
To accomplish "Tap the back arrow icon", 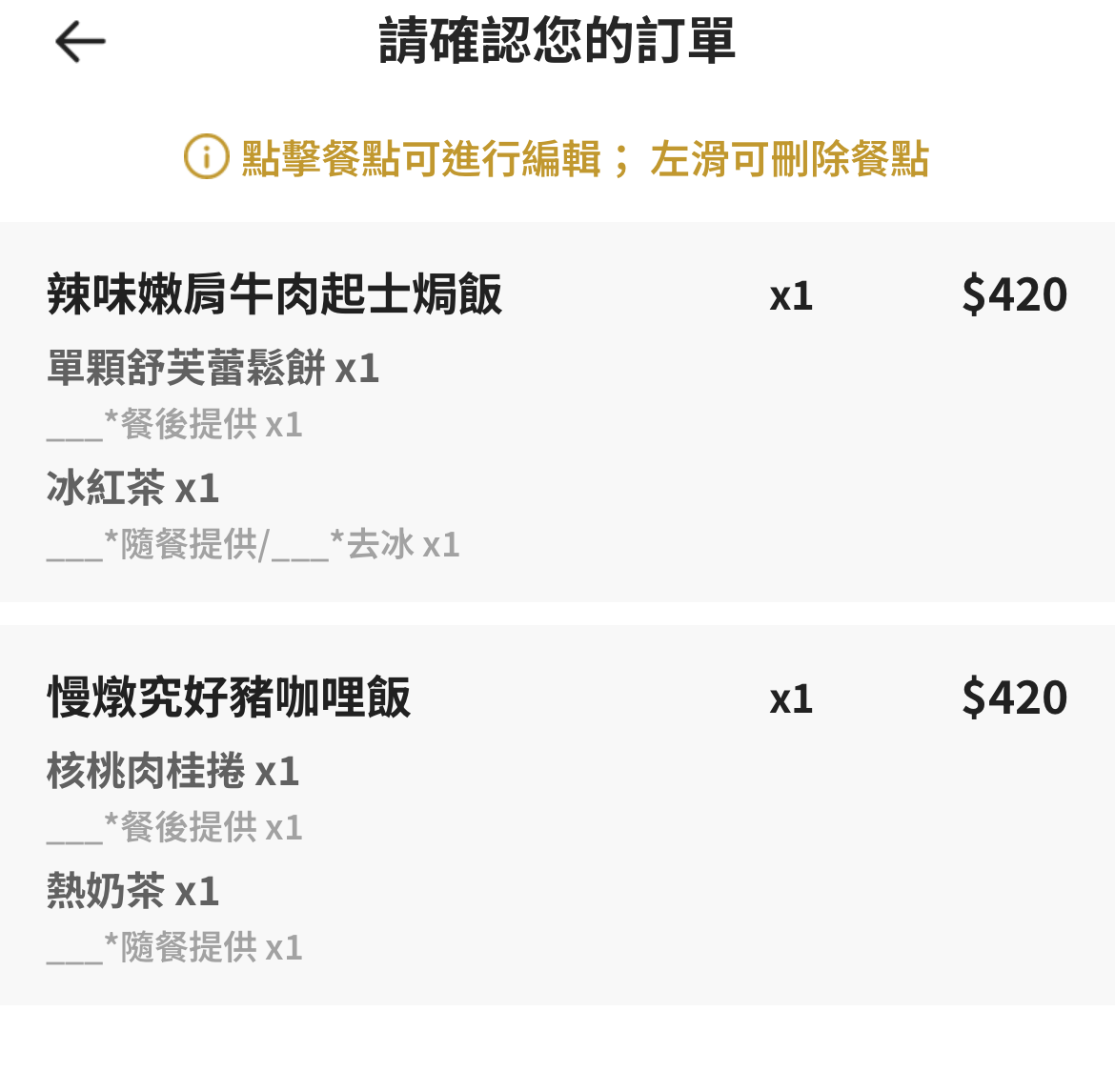I will (x=80, y=42).
